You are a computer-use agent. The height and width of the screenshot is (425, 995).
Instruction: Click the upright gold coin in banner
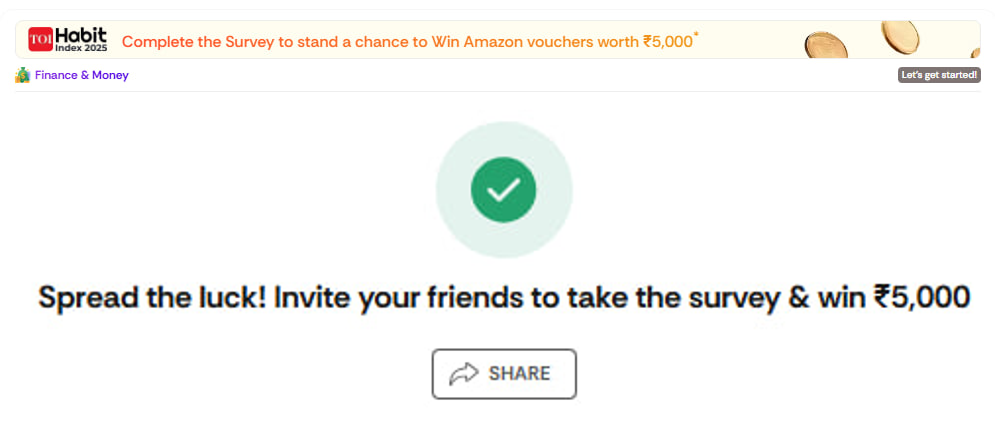click(x=899, y=37)
